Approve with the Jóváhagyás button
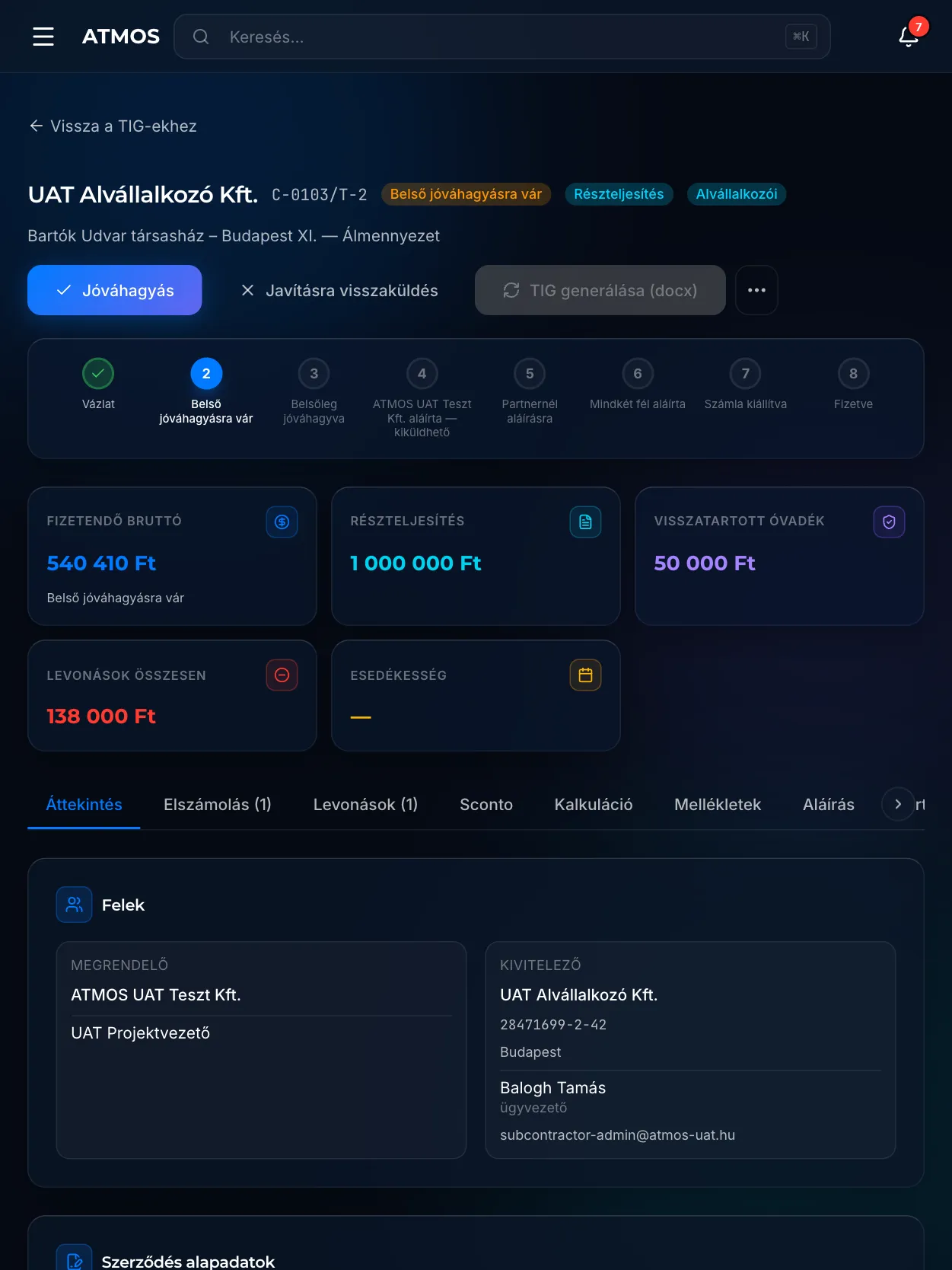952x1270 pixels. click(x=115, y=290)
